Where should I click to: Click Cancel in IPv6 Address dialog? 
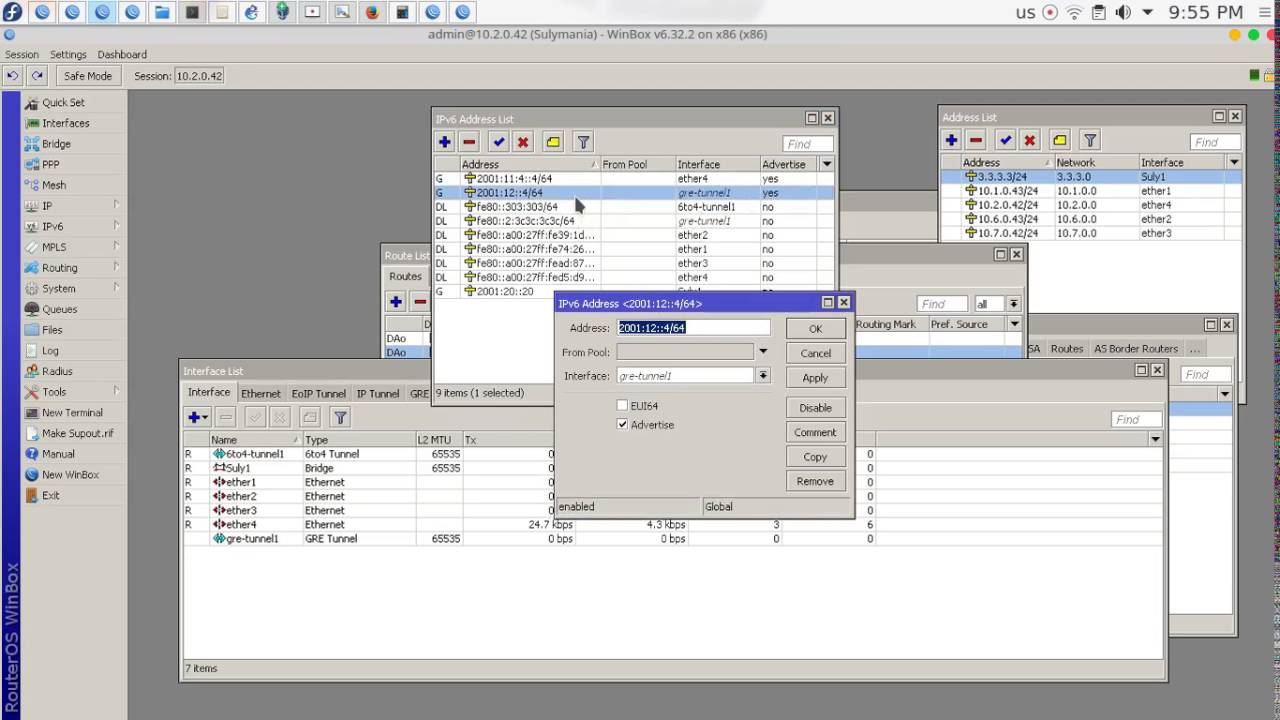815,353
